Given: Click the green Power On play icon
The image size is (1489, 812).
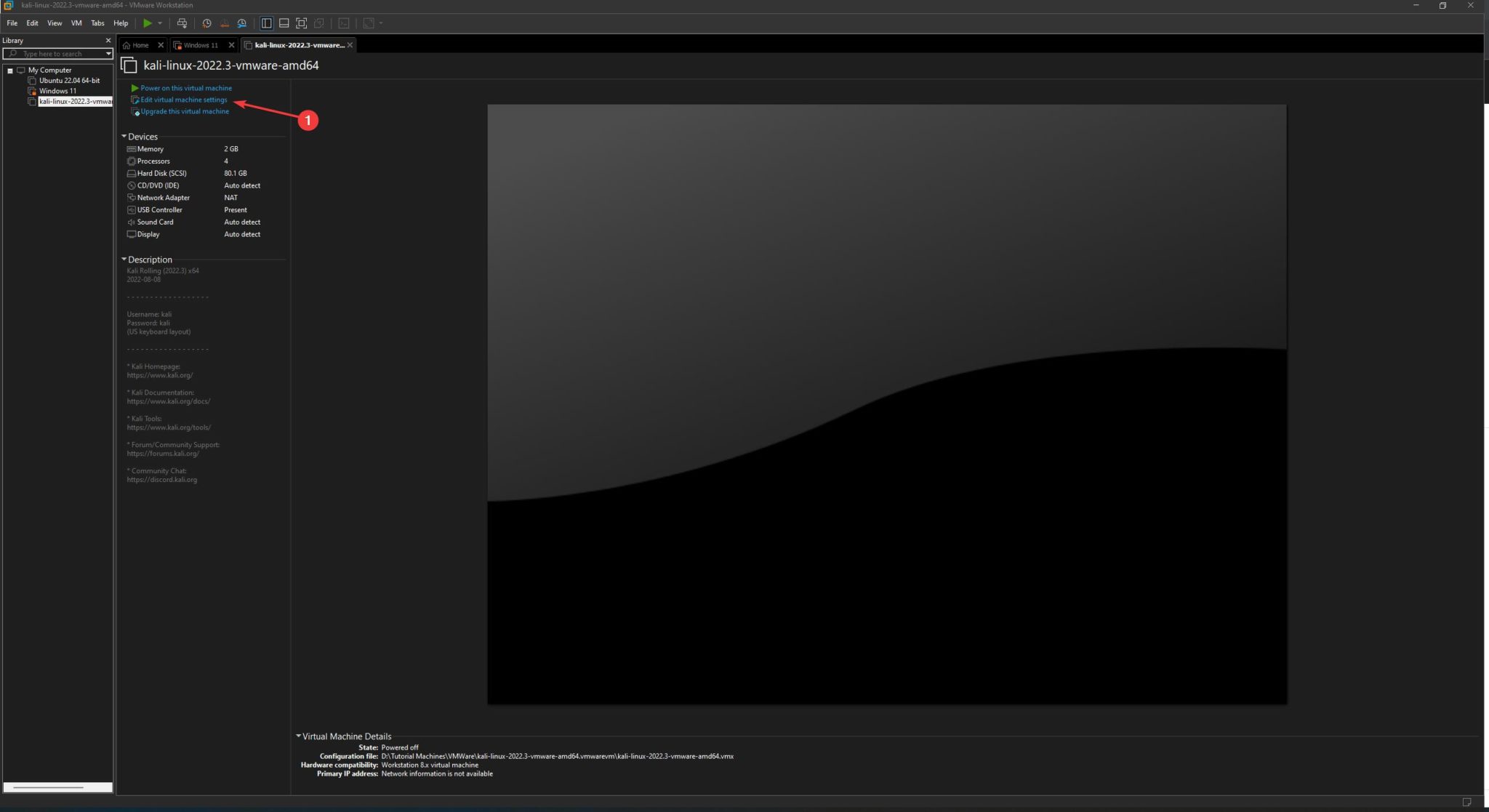Looking at the screenshot, I should 148,23.
